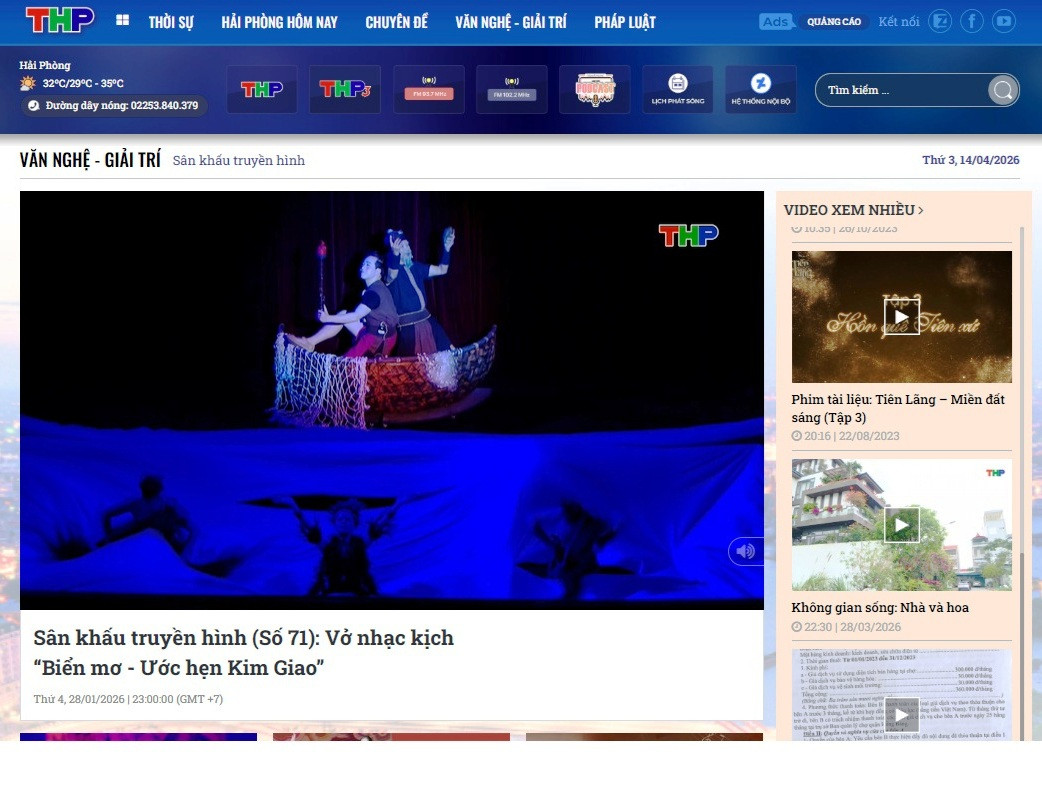The width and height of the screenshot is (1042, 786).
Task: Tune to FM 93.7 MHz radio icon
Action: 429,89
